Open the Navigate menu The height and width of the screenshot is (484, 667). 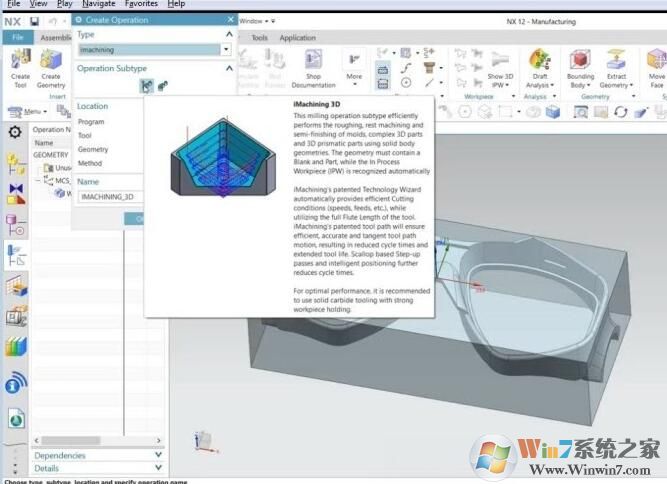coord(98,4)
